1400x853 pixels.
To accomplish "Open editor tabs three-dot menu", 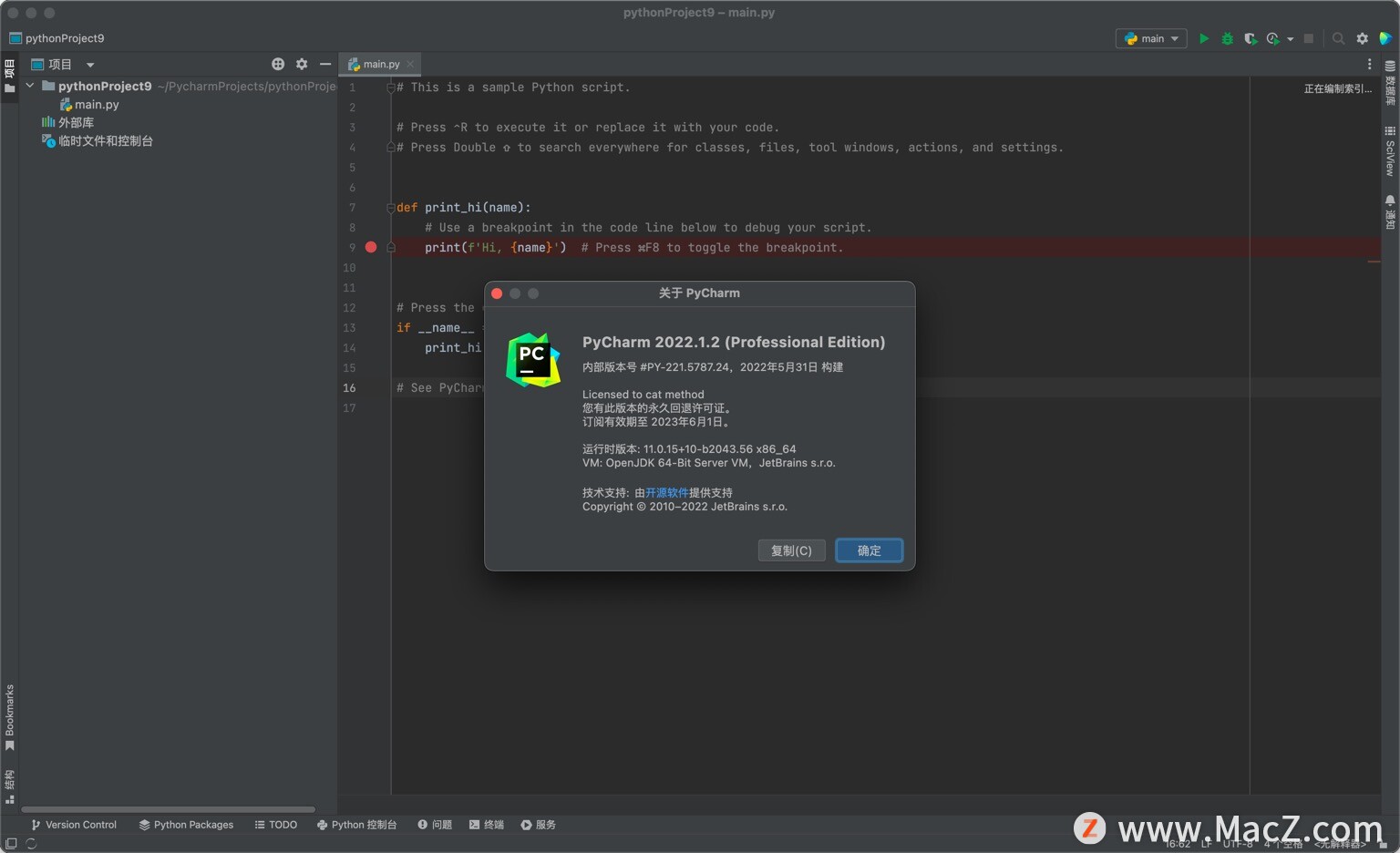I will pos(1369,64).
